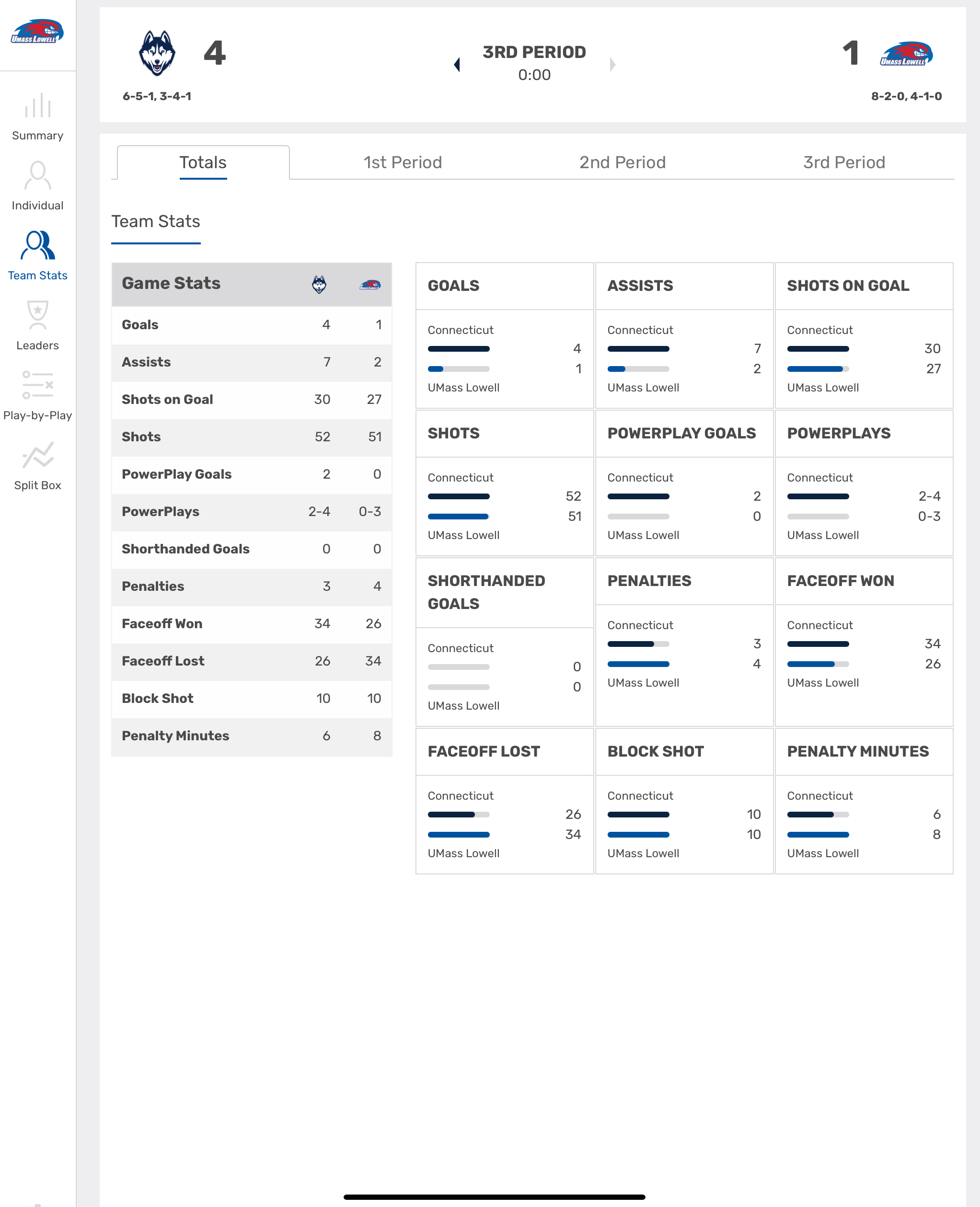
Task: Click the 0:00 game clock
Action: coord(534,75)
